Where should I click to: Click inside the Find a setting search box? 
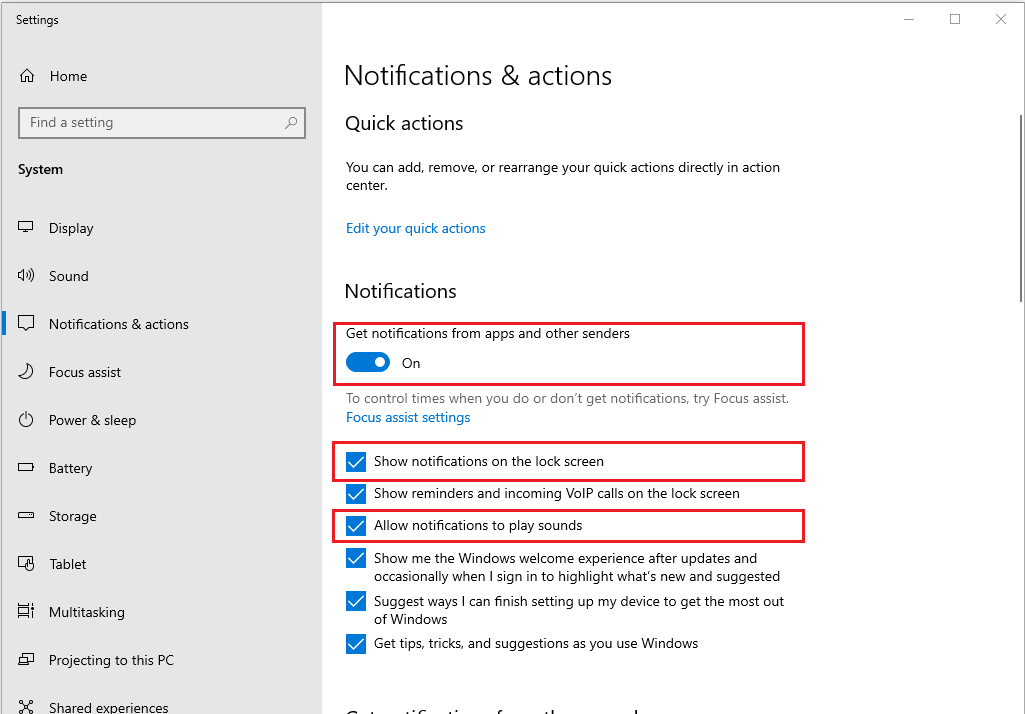[162, 122]
